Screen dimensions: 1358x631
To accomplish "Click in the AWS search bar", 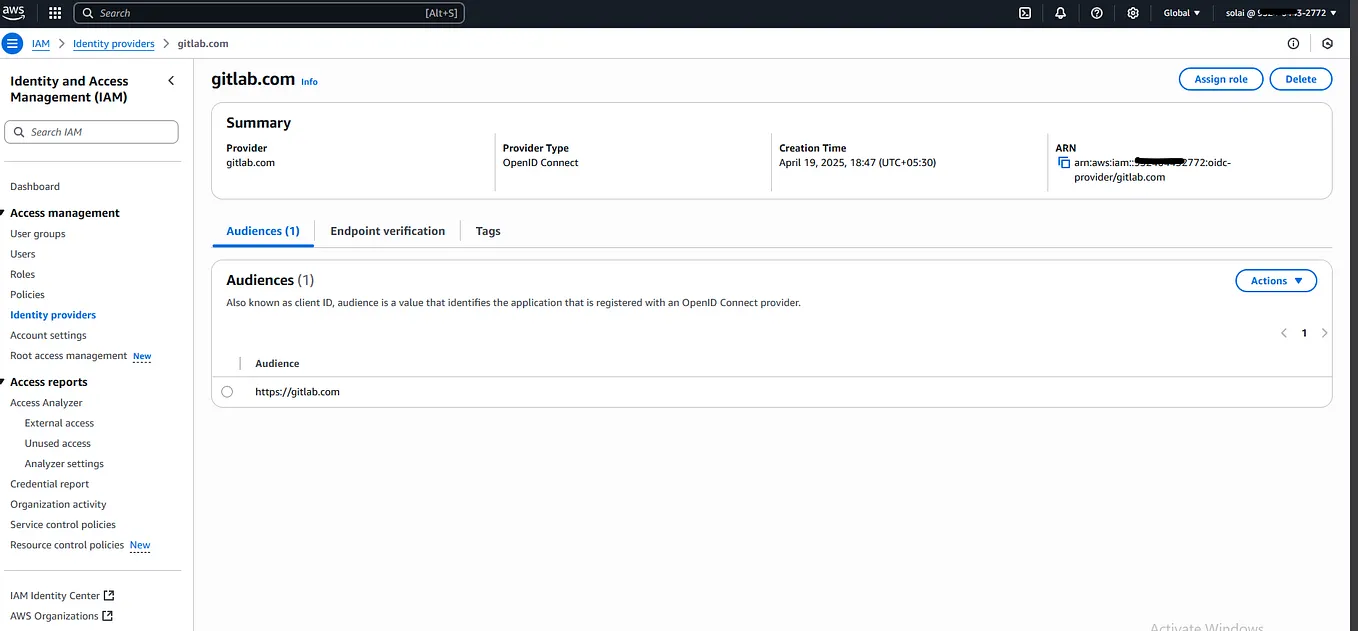I will (x=270, y=12).
